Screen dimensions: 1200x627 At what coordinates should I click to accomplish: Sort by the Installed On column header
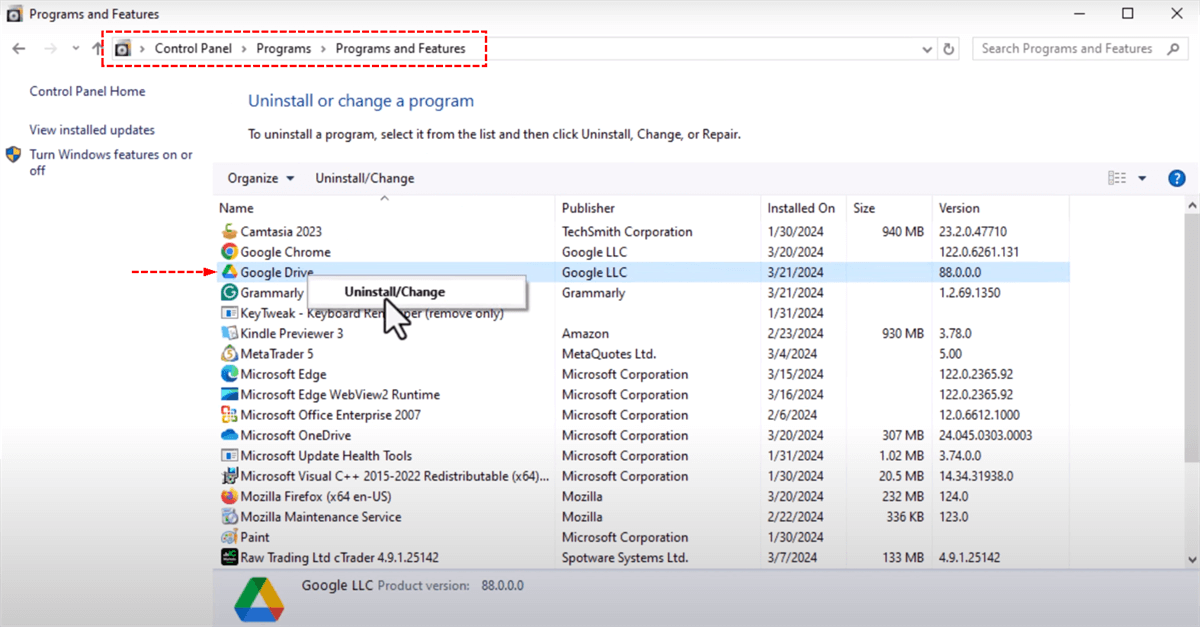(x=804, y=208)
